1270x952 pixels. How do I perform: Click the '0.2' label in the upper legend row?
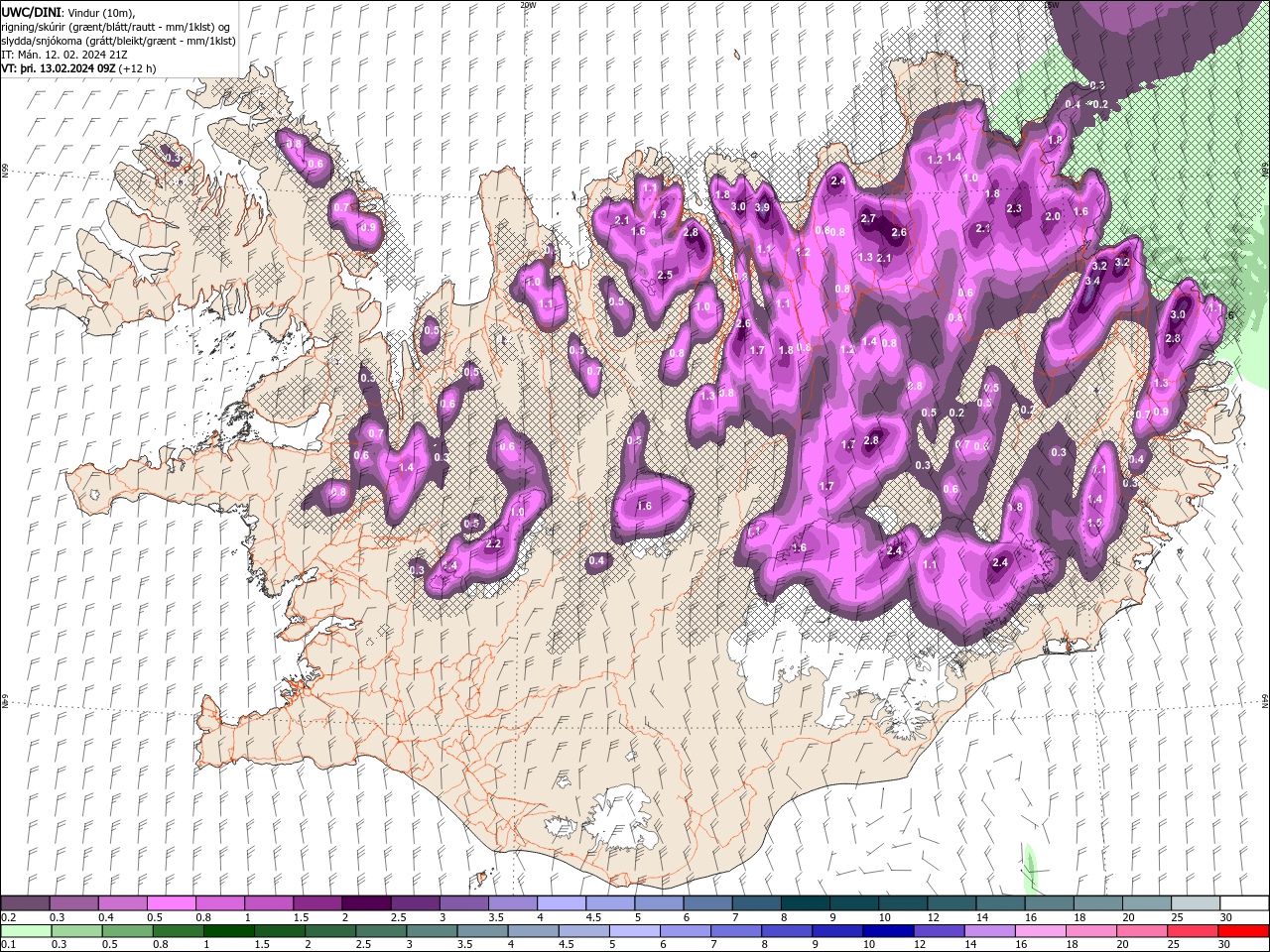pyautogui.click(x=9, y=917)
